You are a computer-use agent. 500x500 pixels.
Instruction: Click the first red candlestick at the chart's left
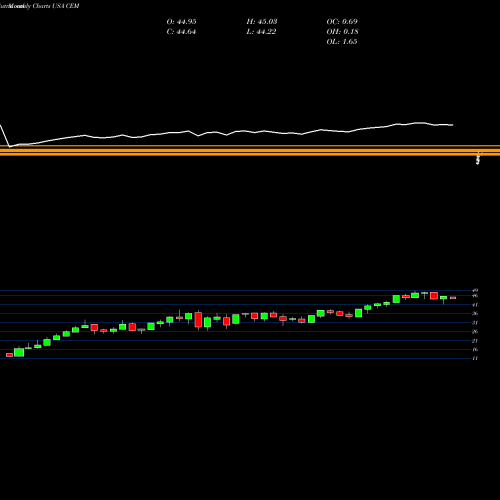(x=9, y=355)
